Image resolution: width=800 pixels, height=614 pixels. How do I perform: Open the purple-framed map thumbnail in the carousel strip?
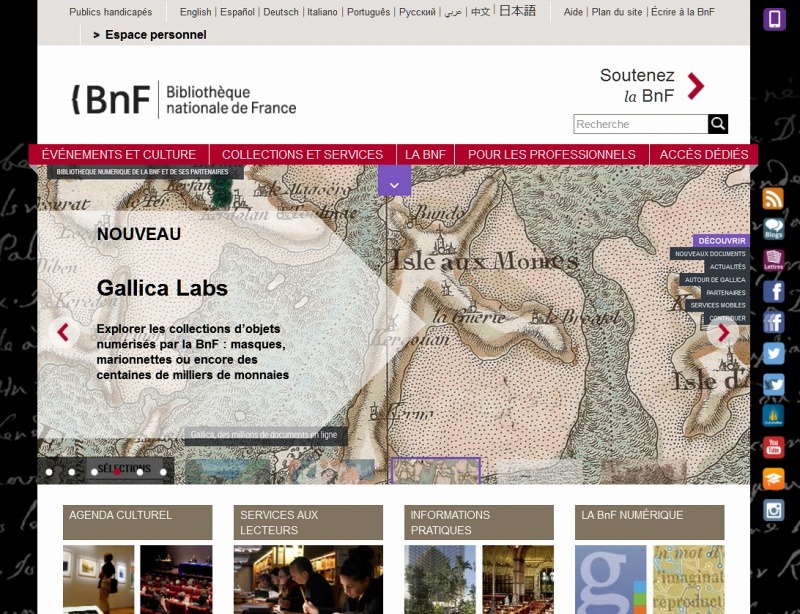(436, 471)
